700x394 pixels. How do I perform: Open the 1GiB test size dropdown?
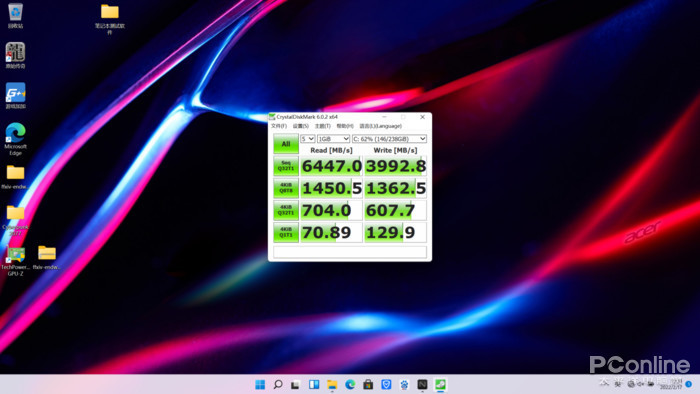click(x=333, y=139)
